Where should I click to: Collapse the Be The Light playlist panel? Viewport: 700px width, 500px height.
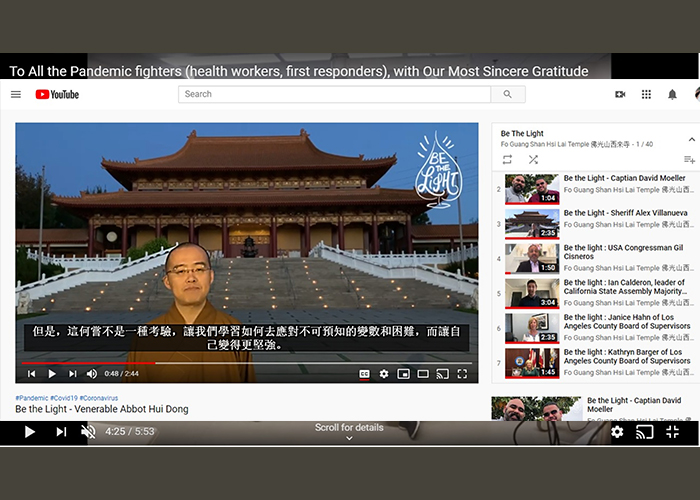pos(692,139)
